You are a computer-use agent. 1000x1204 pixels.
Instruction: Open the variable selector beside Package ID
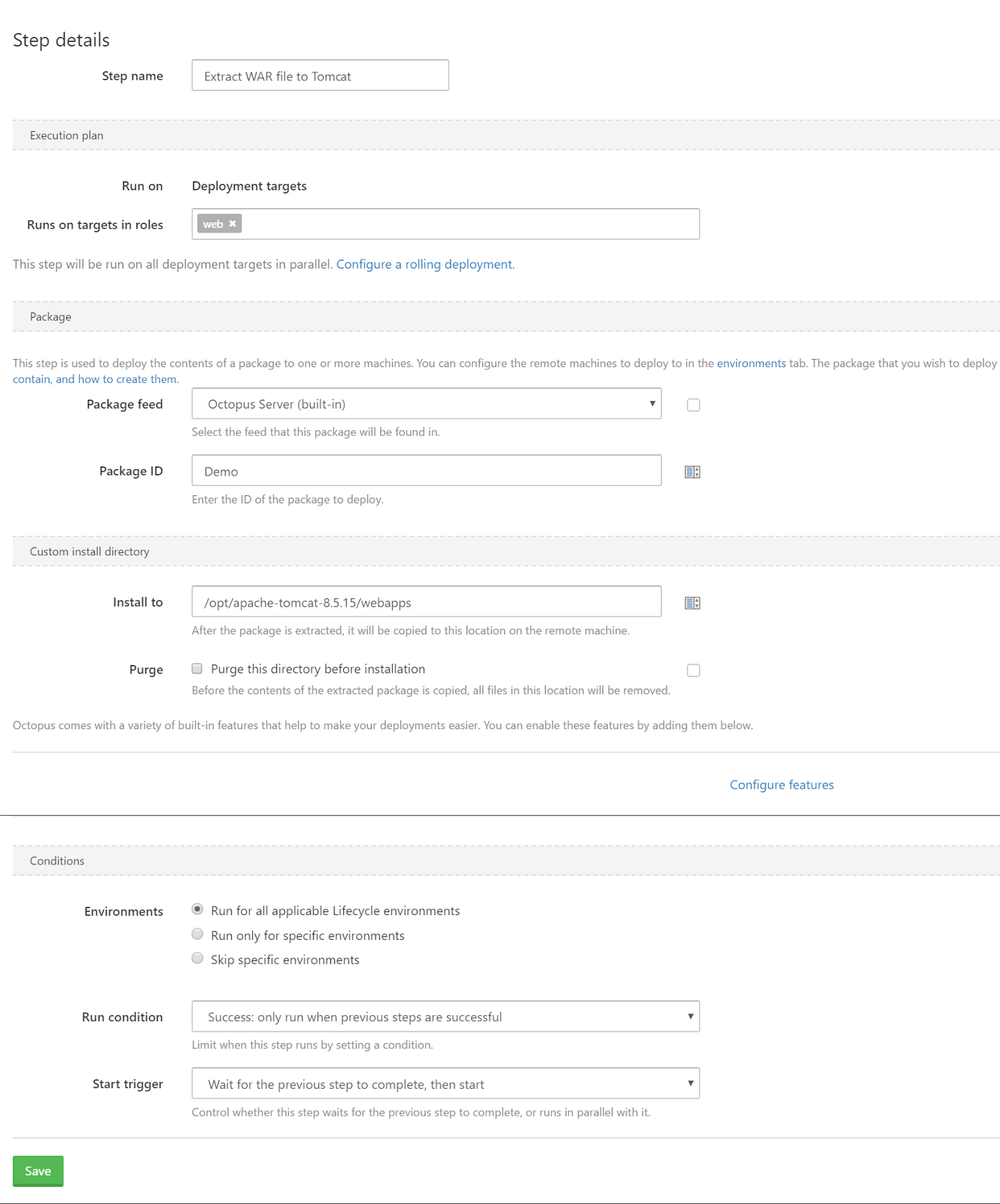pyautogui.click(x=692, y=470)
